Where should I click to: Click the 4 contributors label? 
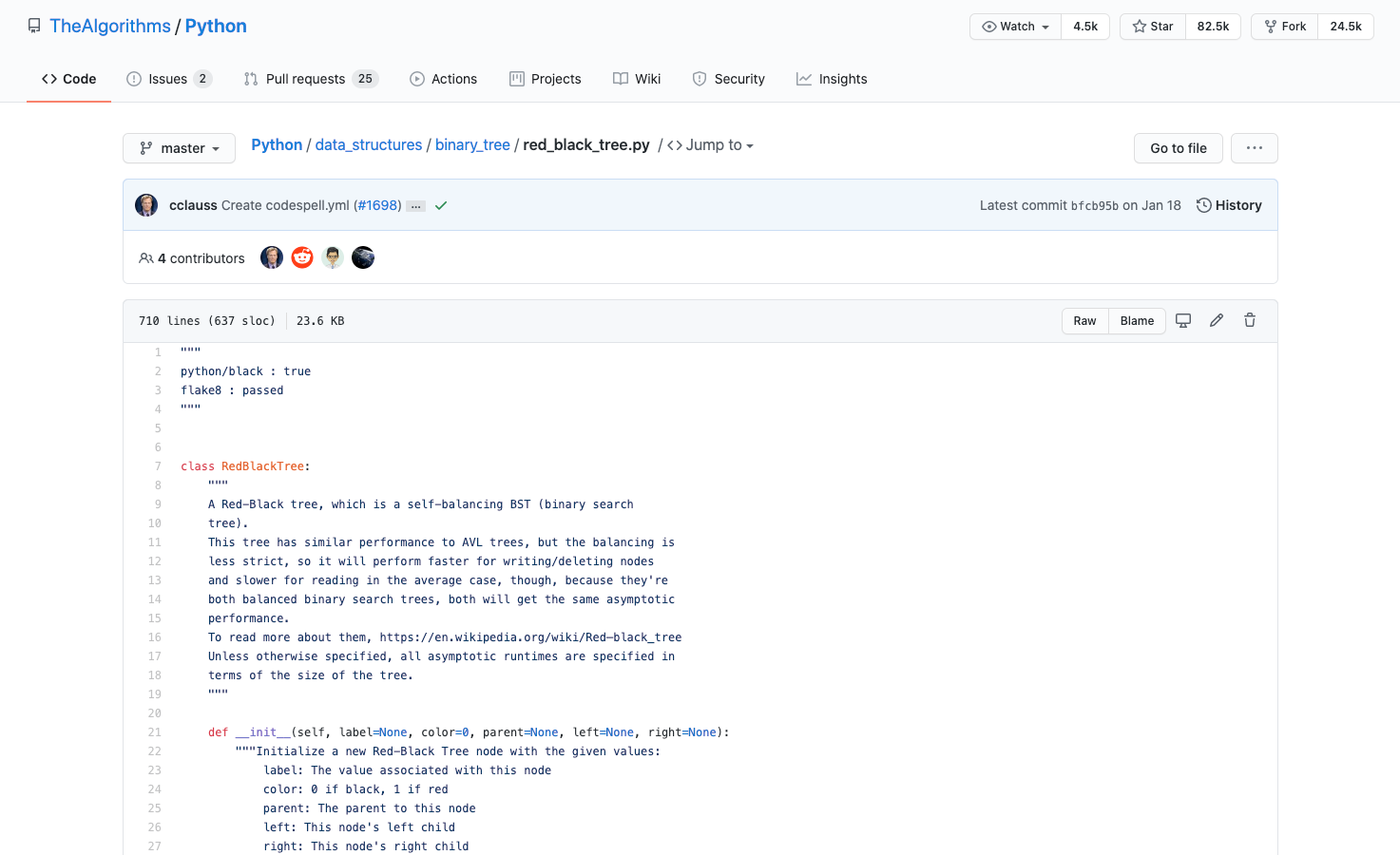coord(192,258)
